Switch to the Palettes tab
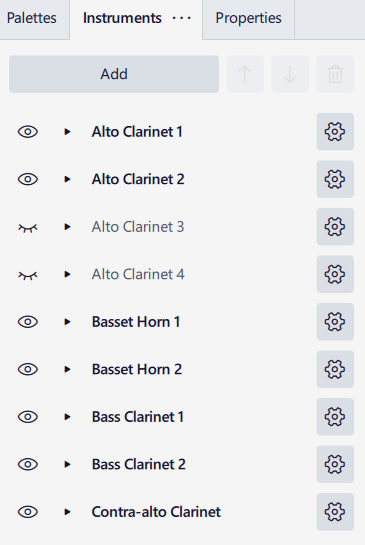Viewport: 365px width, 545px height. click(32, 18)
